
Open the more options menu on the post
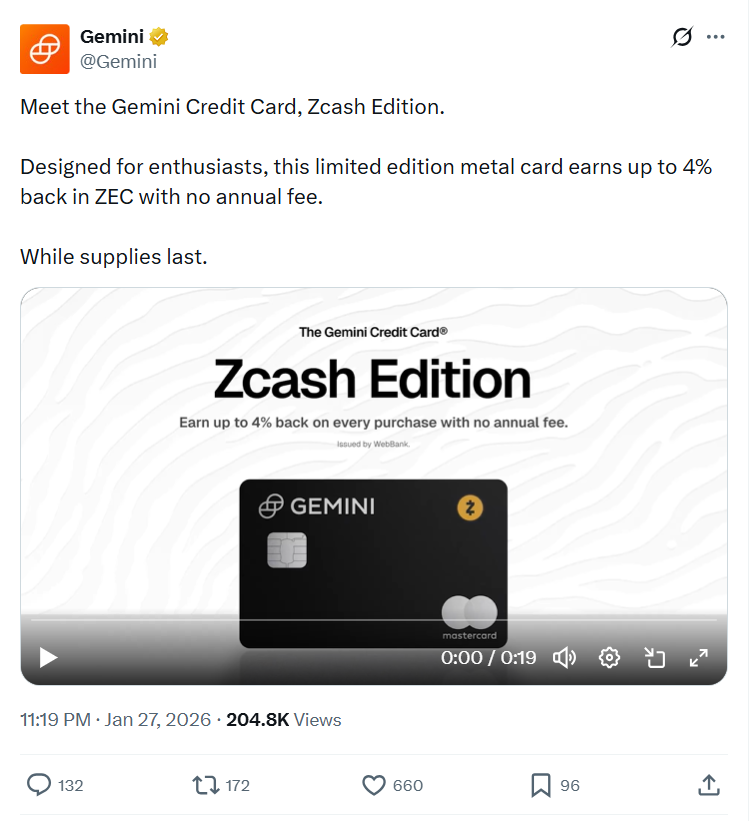(716, 37)
